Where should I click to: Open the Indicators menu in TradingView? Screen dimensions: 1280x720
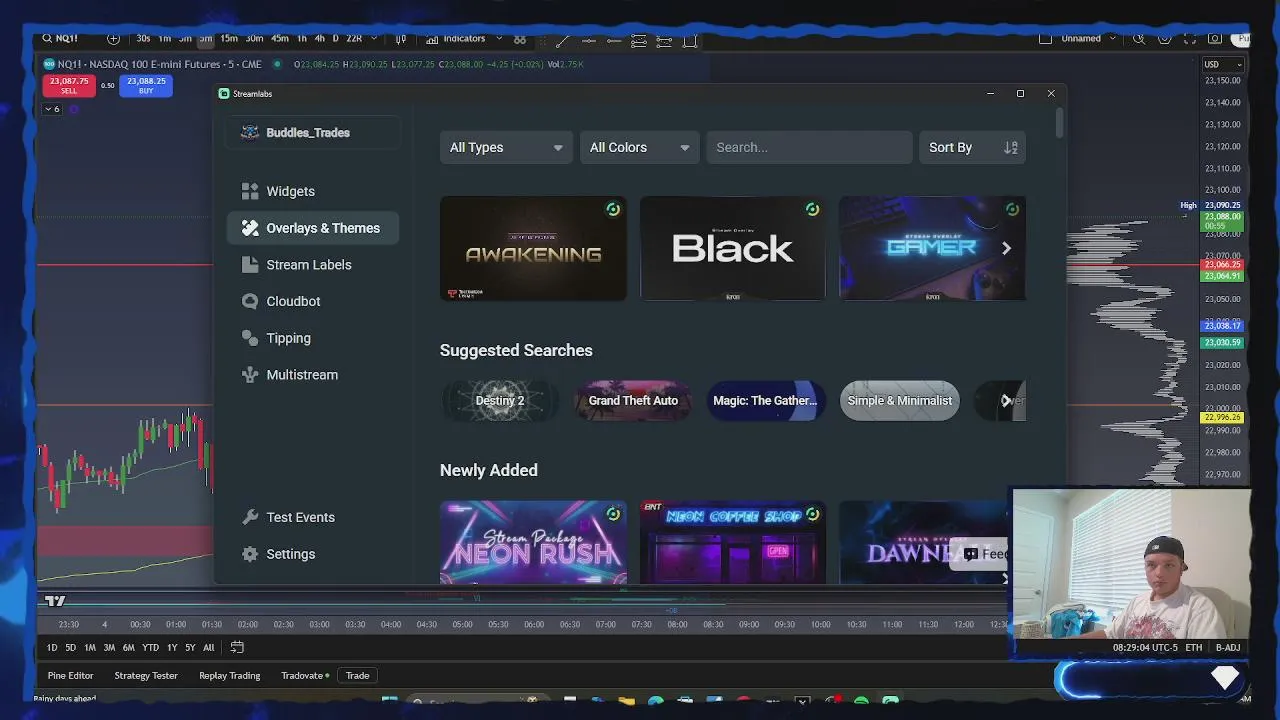tap(456, 38)
